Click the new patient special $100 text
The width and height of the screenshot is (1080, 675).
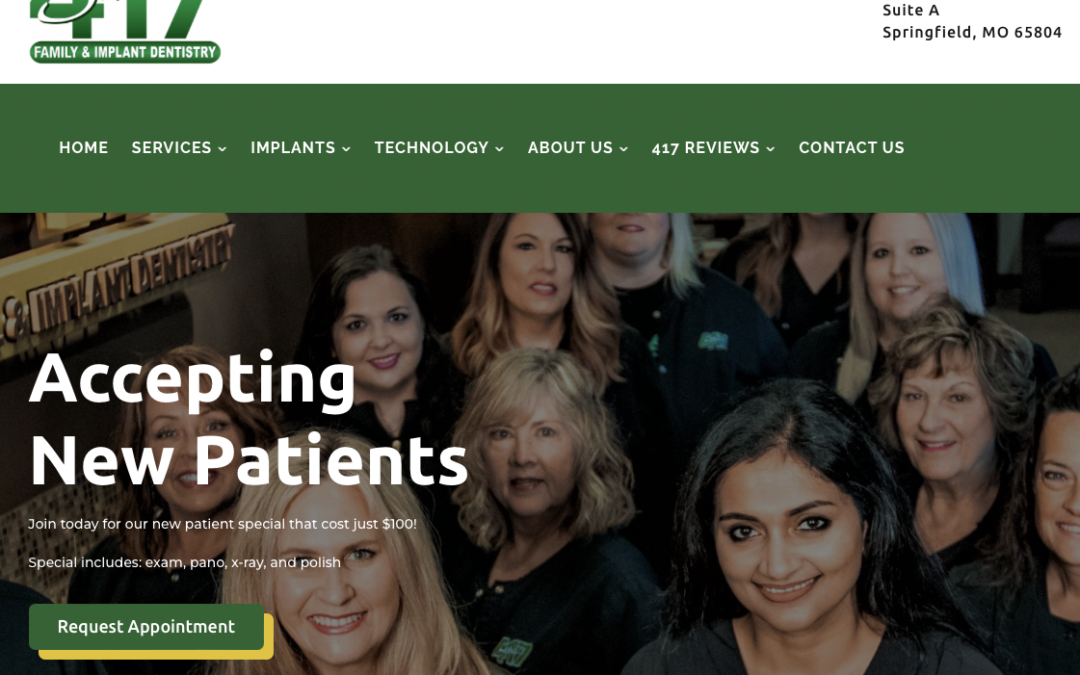[x=222, y=523]
